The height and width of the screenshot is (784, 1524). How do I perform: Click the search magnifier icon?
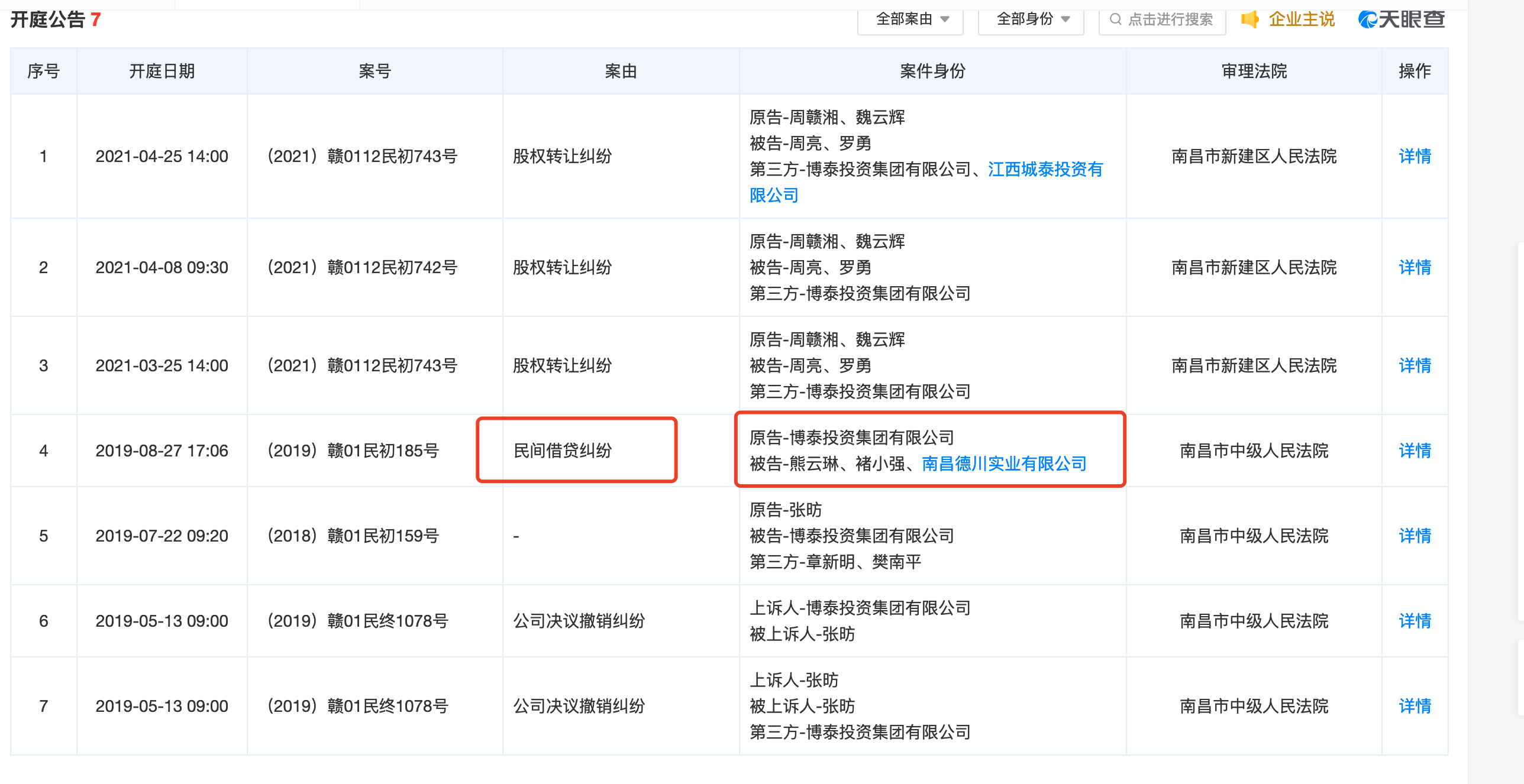click(1115, 20)
